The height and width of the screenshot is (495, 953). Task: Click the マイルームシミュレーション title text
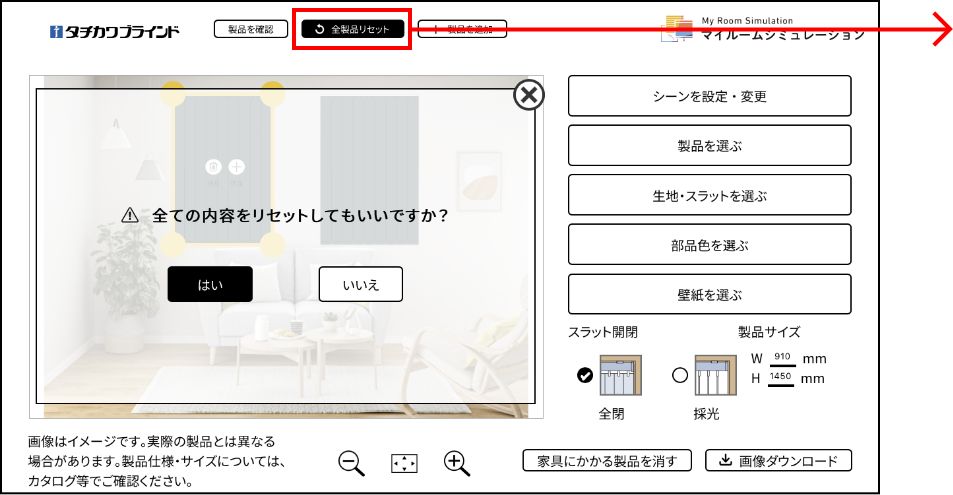[x=782, y=35]
